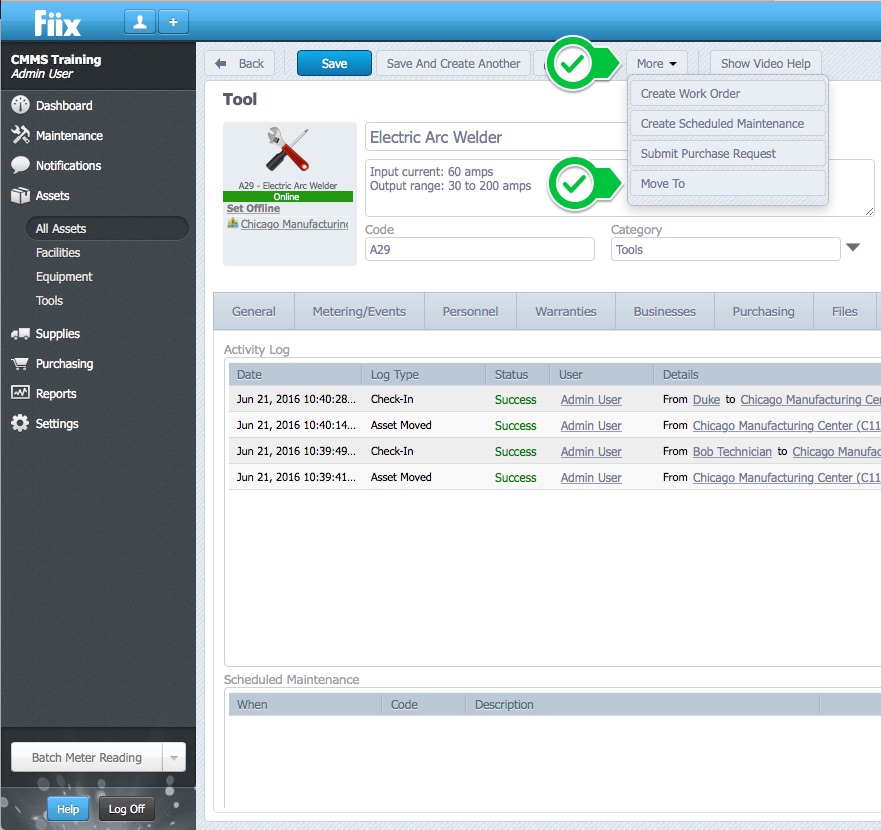This screenshot has width=881, height=830.
Task: Switch to the Metering/Events tab
Action: tap(358, 311)
